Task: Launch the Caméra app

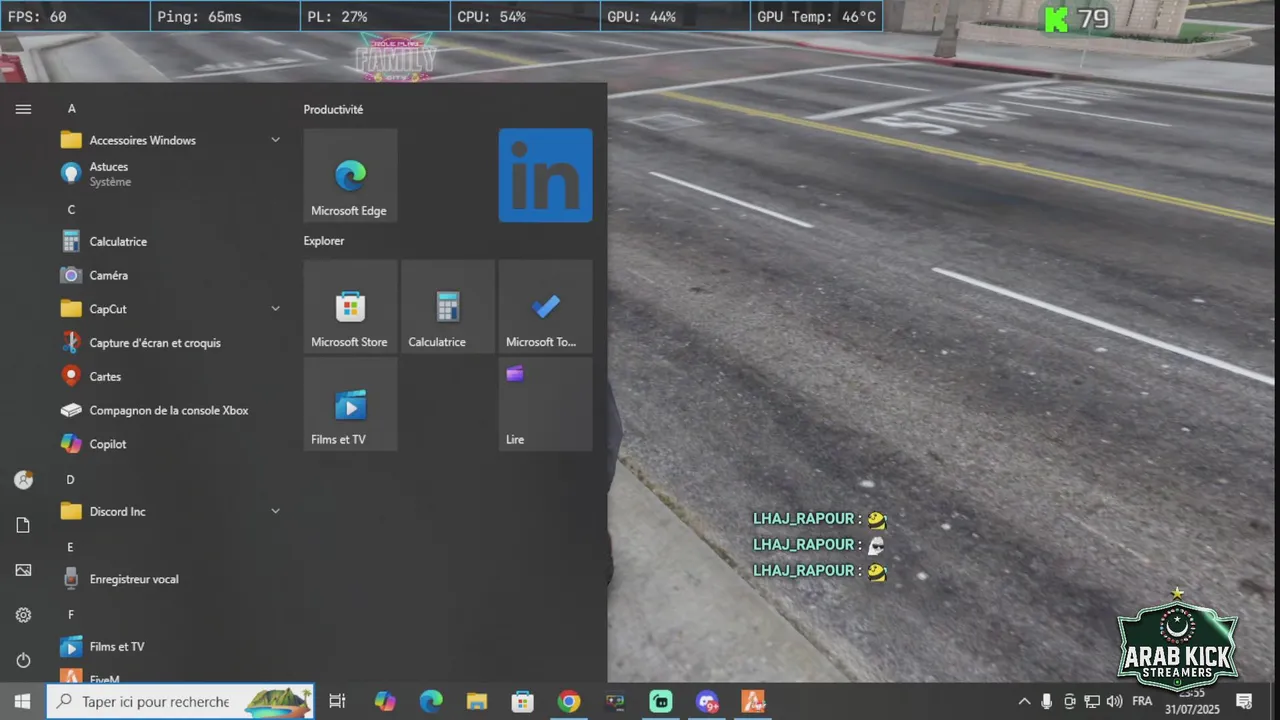Action: [x=172, y=275]
